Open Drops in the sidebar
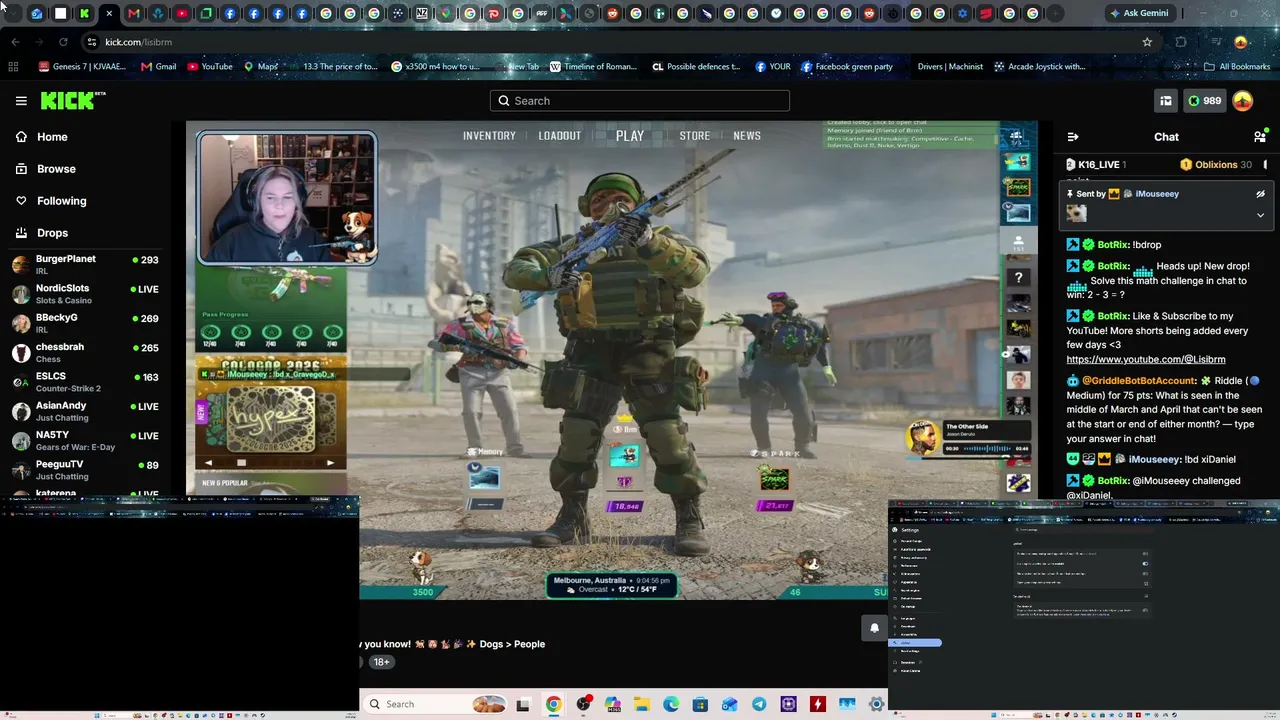The width and height of the screenshot is (1280, 720). (52, 233)
